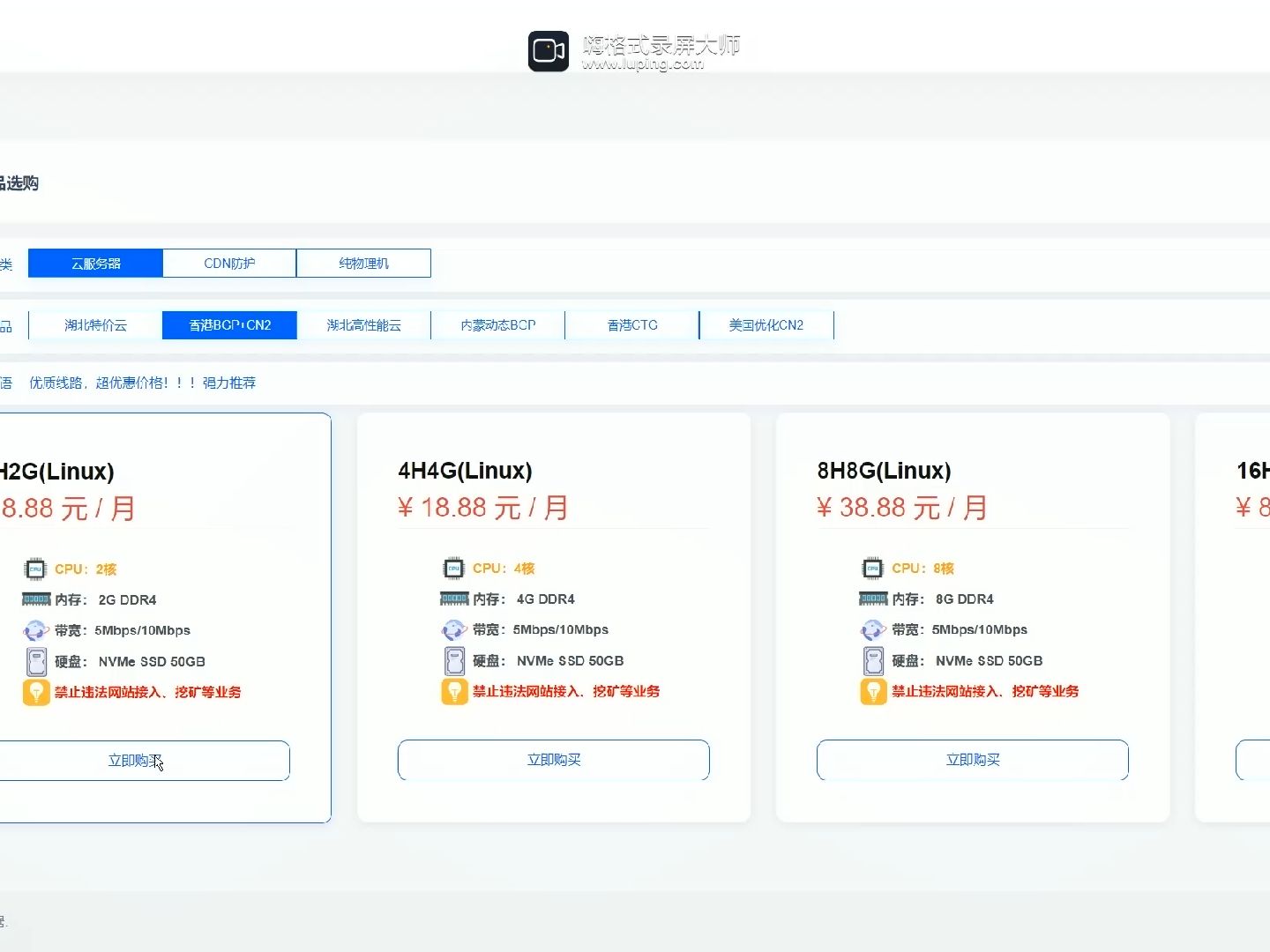Click 立即购买 under the 8H8G(Linux) plan

pos(973,760)
